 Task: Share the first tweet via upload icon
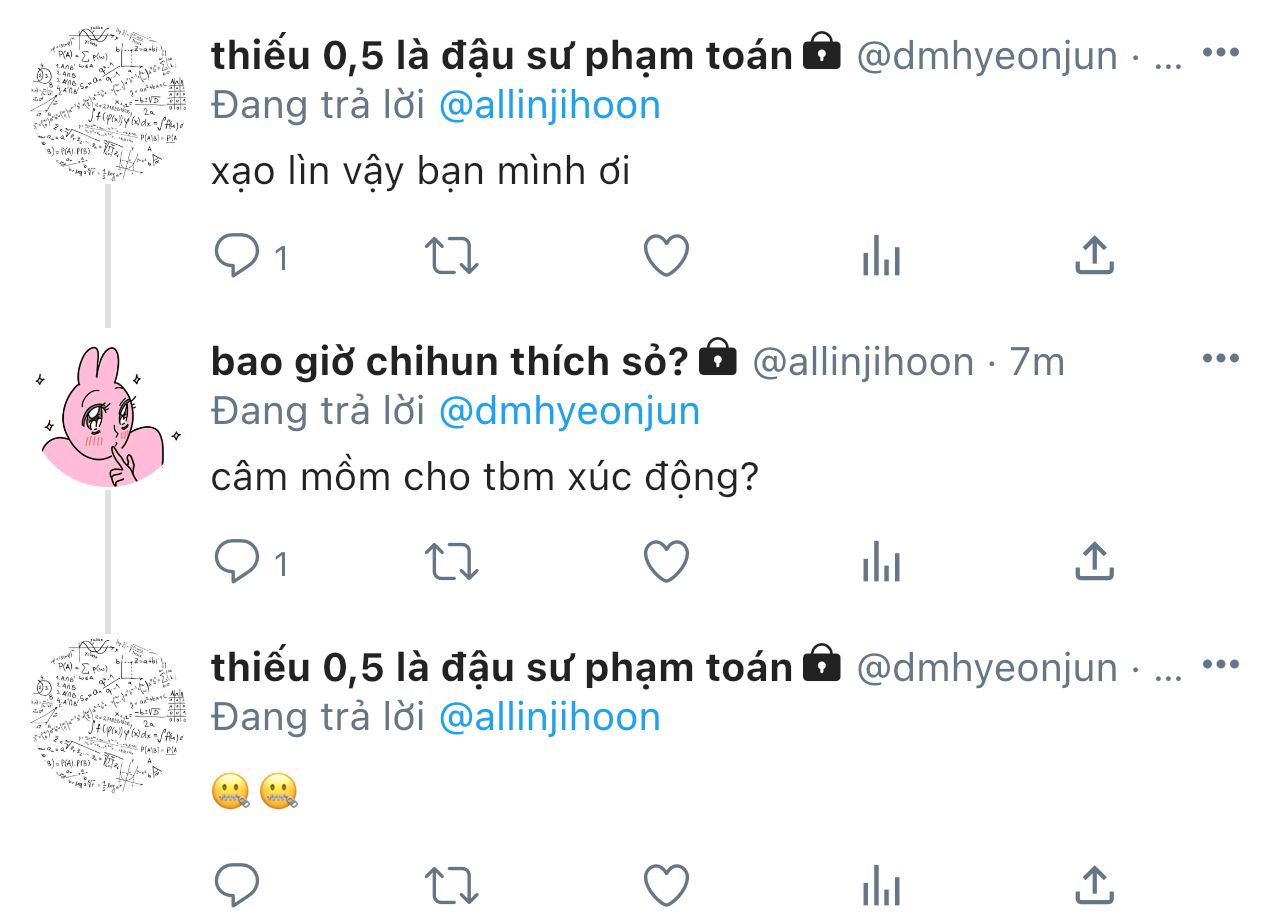pos(1094,255)
